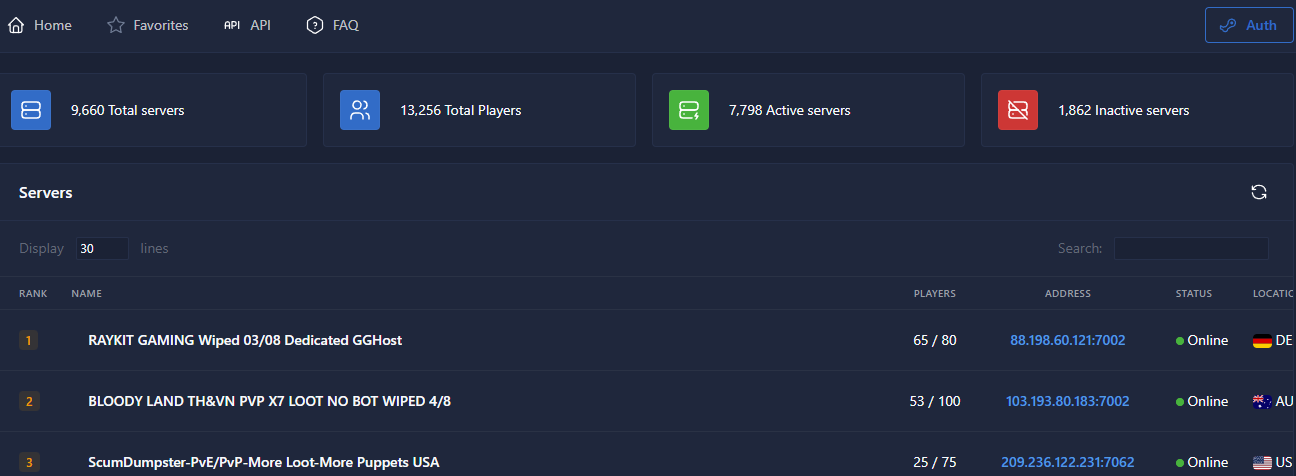Click the green Active servers icon
1296x476 pixels.
tap(689, 110)
